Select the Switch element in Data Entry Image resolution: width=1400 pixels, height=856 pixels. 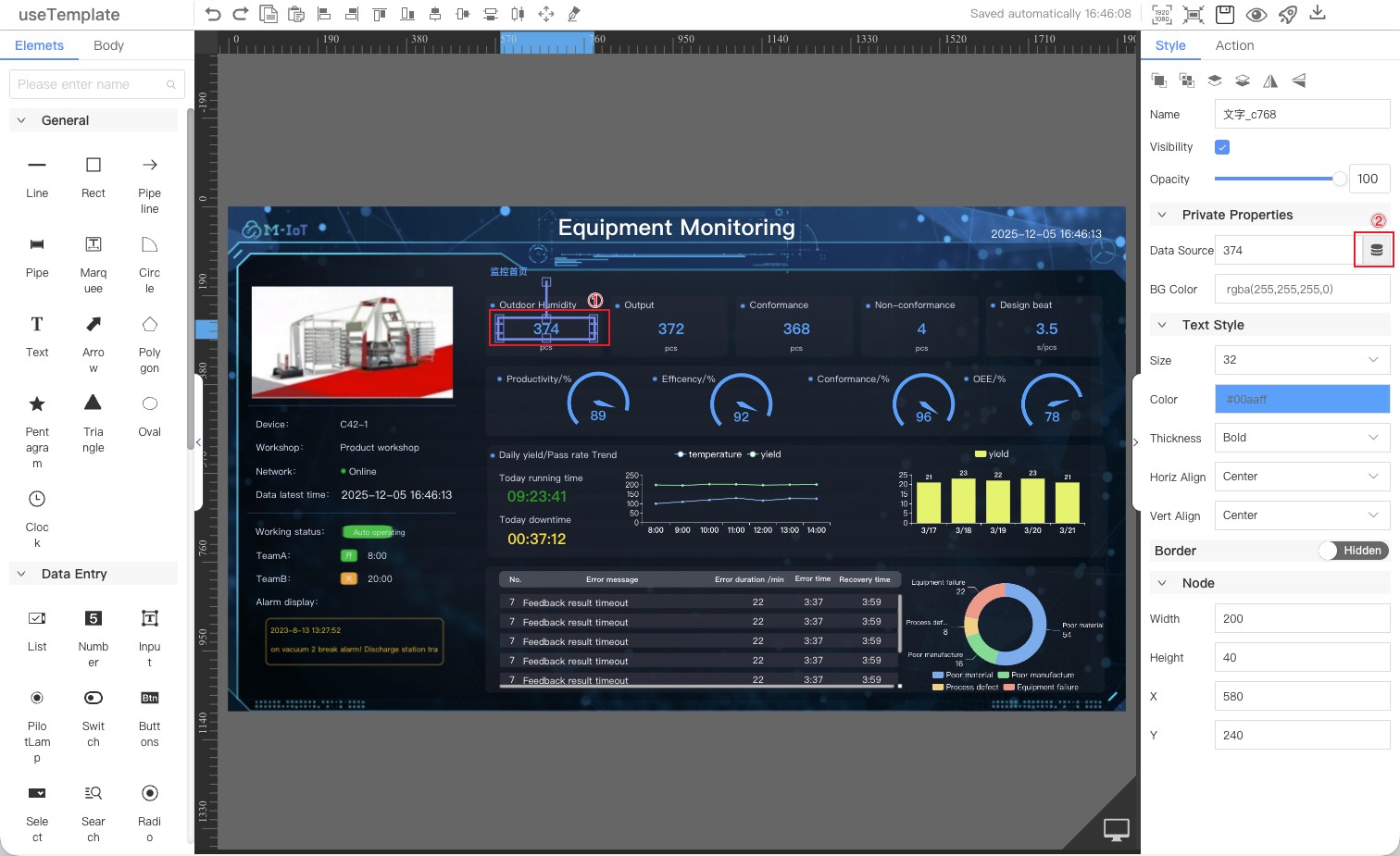pyautogui.click(x=93, y=705)
